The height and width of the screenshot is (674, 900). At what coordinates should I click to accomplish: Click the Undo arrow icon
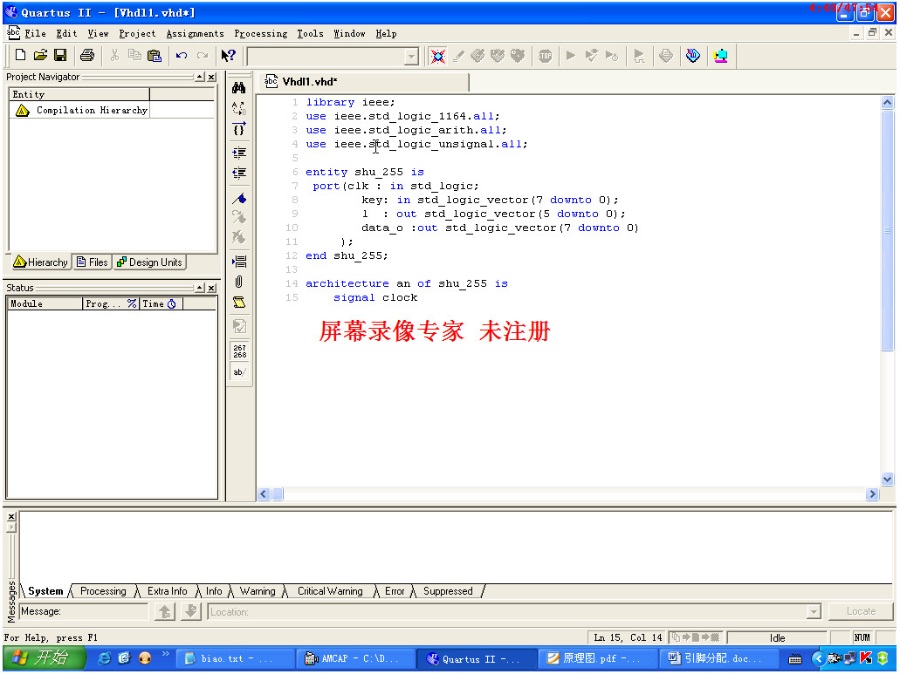click(181, 55)
